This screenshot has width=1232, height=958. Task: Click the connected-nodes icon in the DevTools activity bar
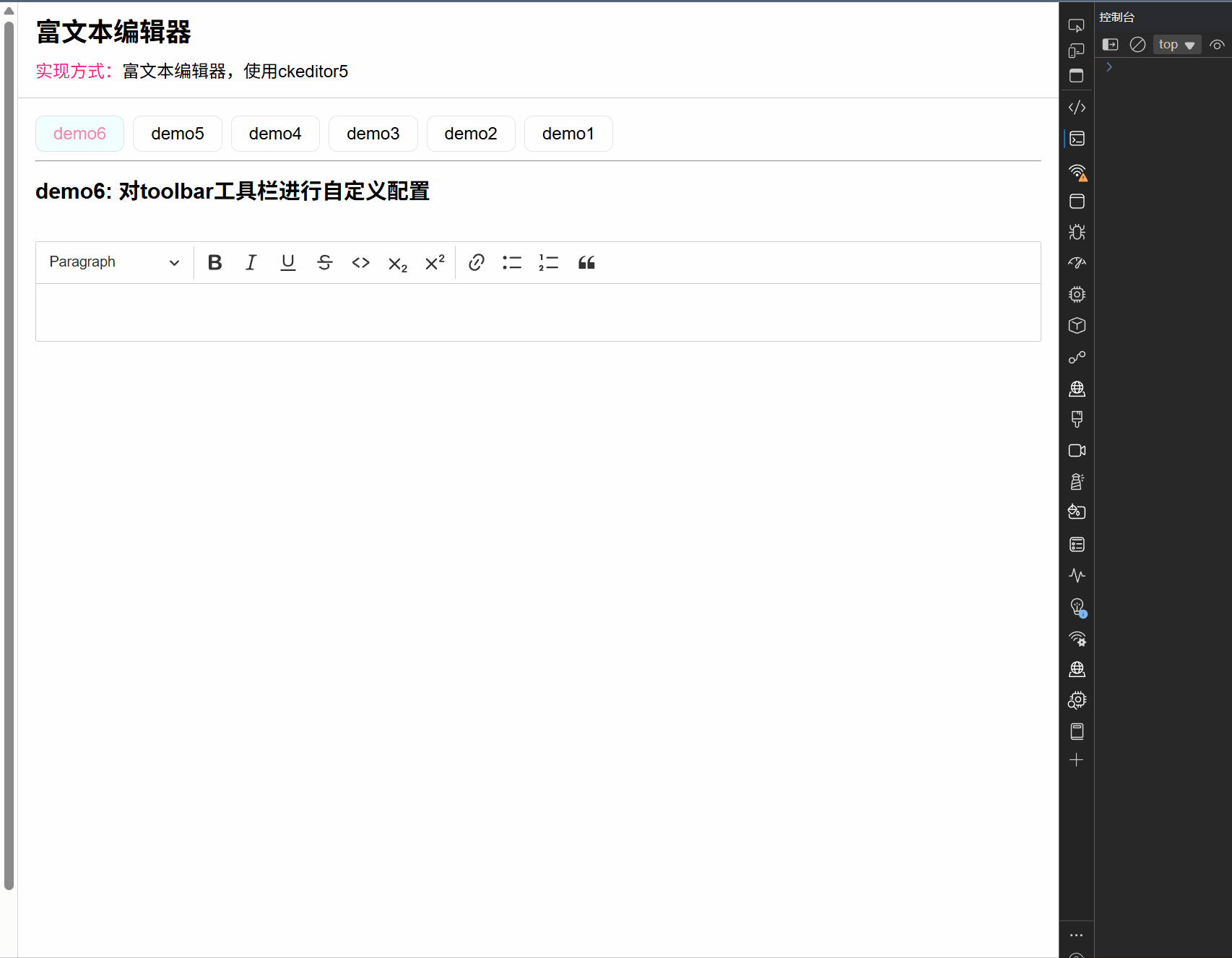coord(1077,358)
